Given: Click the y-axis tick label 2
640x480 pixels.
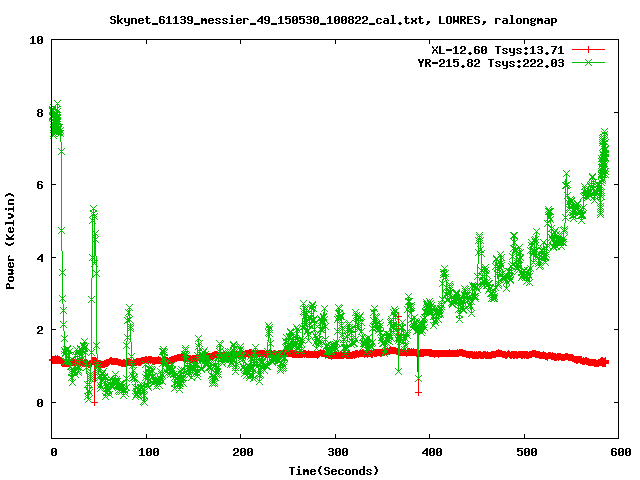Looking at the screenshot, I should [40, 330].
